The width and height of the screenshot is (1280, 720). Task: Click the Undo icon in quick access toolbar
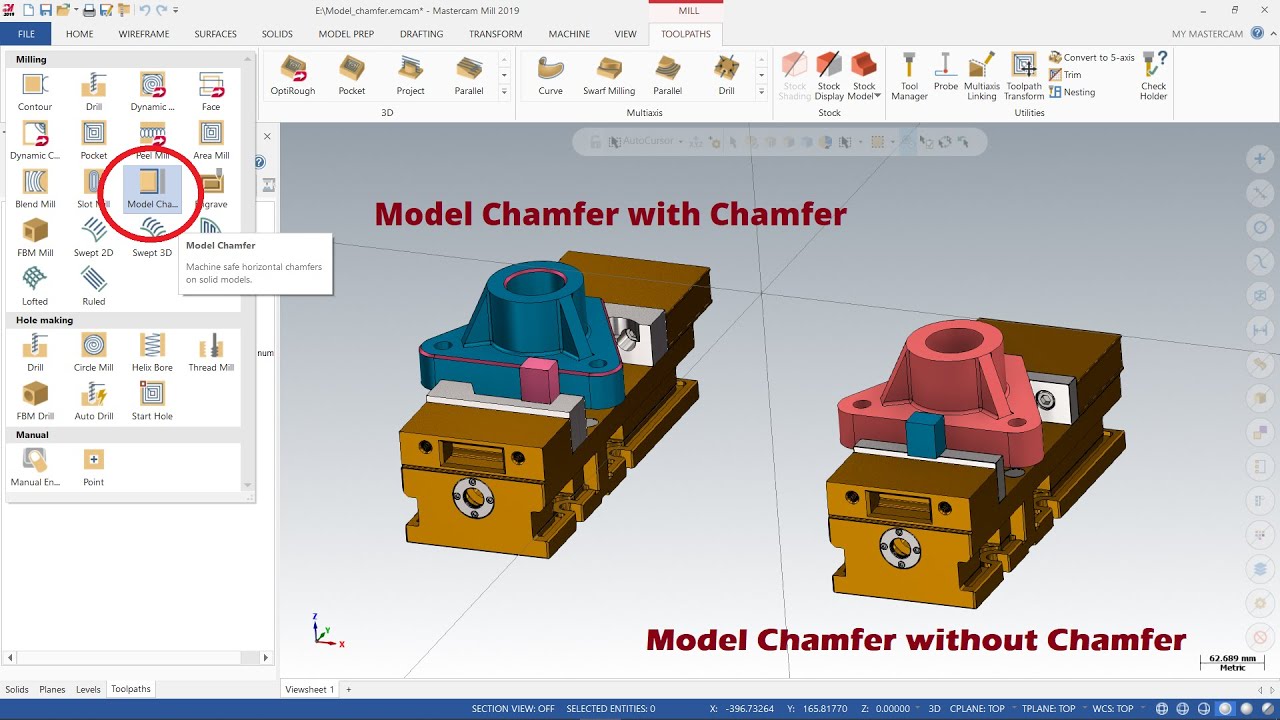click(144, 10)
